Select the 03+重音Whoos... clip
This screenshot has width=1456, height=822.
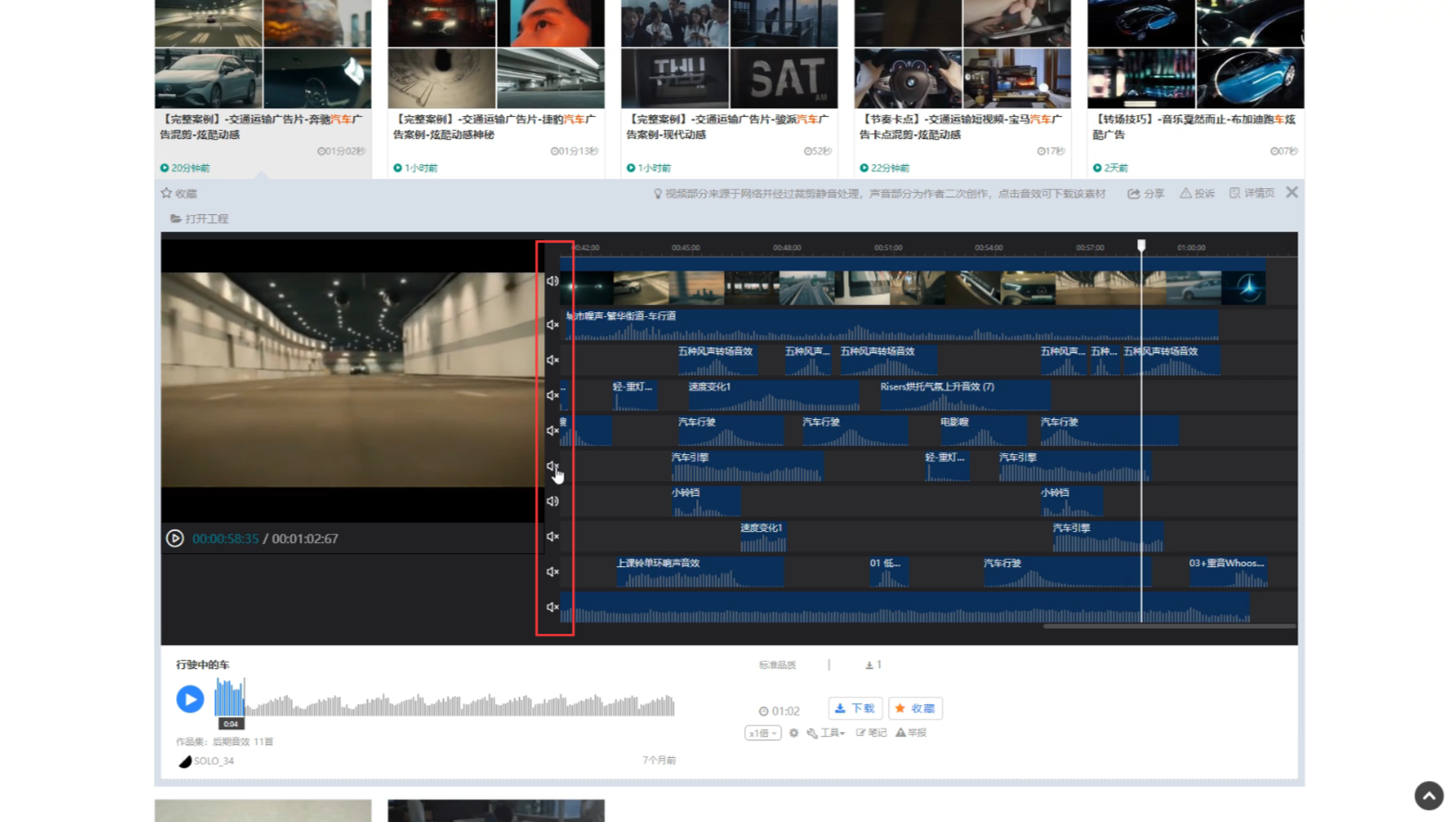point(1227,572)
